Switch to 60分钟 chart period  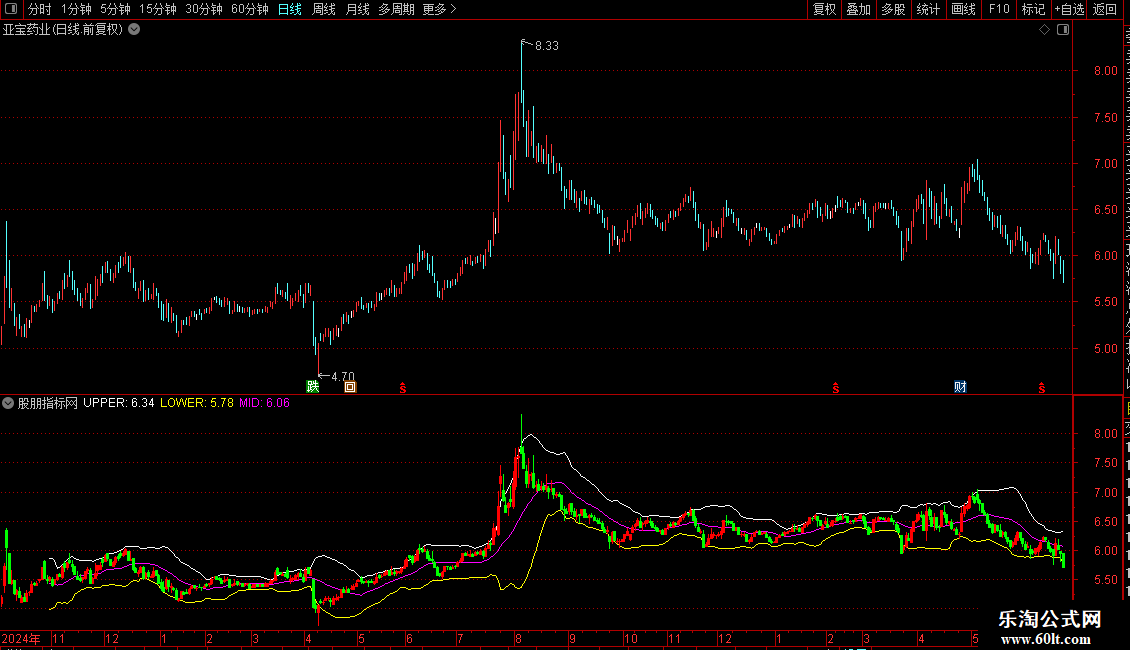[x=250, y=9]
